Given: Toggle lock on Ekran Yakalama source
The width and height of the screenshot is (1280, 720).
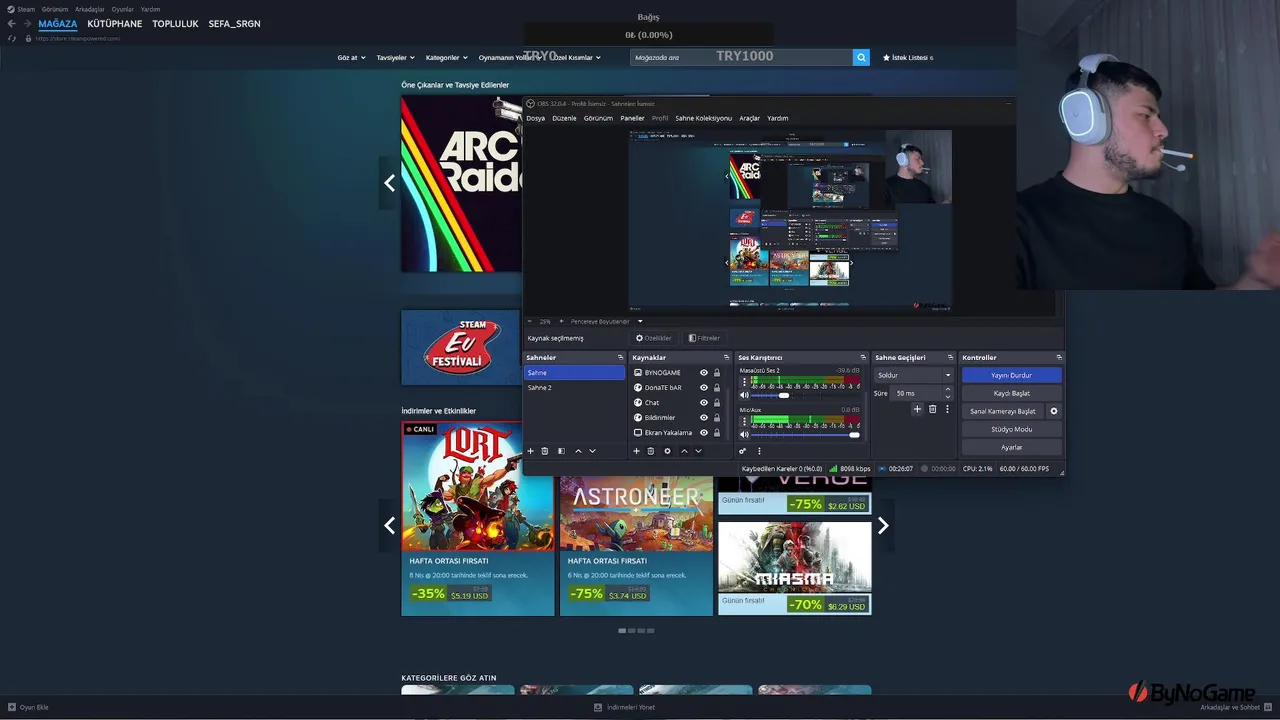Looking at the screenshot, I should [x=717, y=433].
